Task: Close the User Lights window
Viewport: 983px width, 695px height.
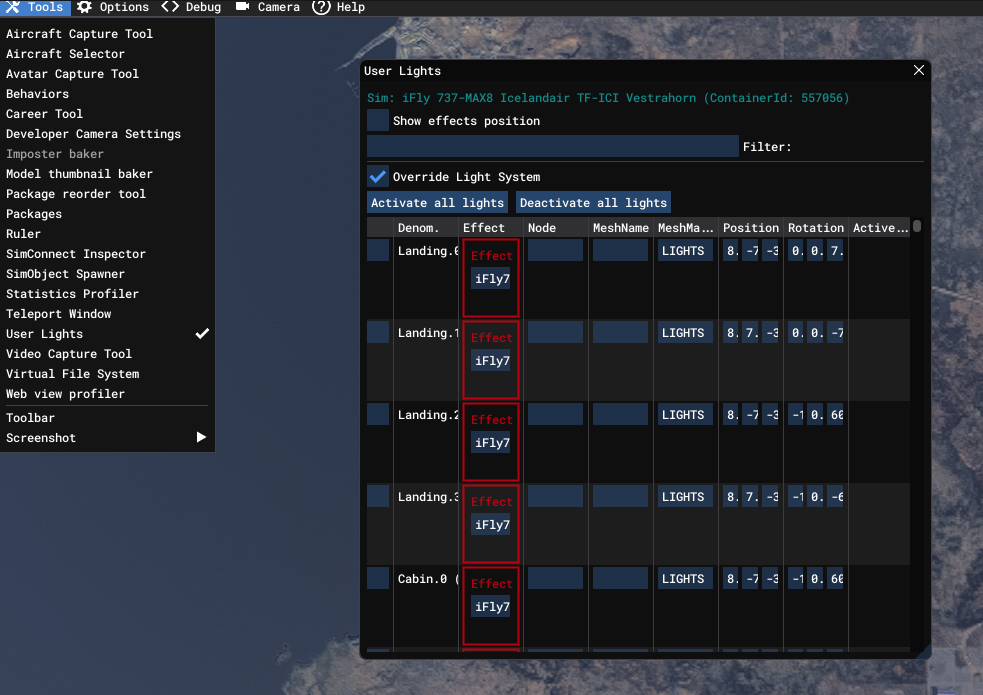Action: (919, 71)
